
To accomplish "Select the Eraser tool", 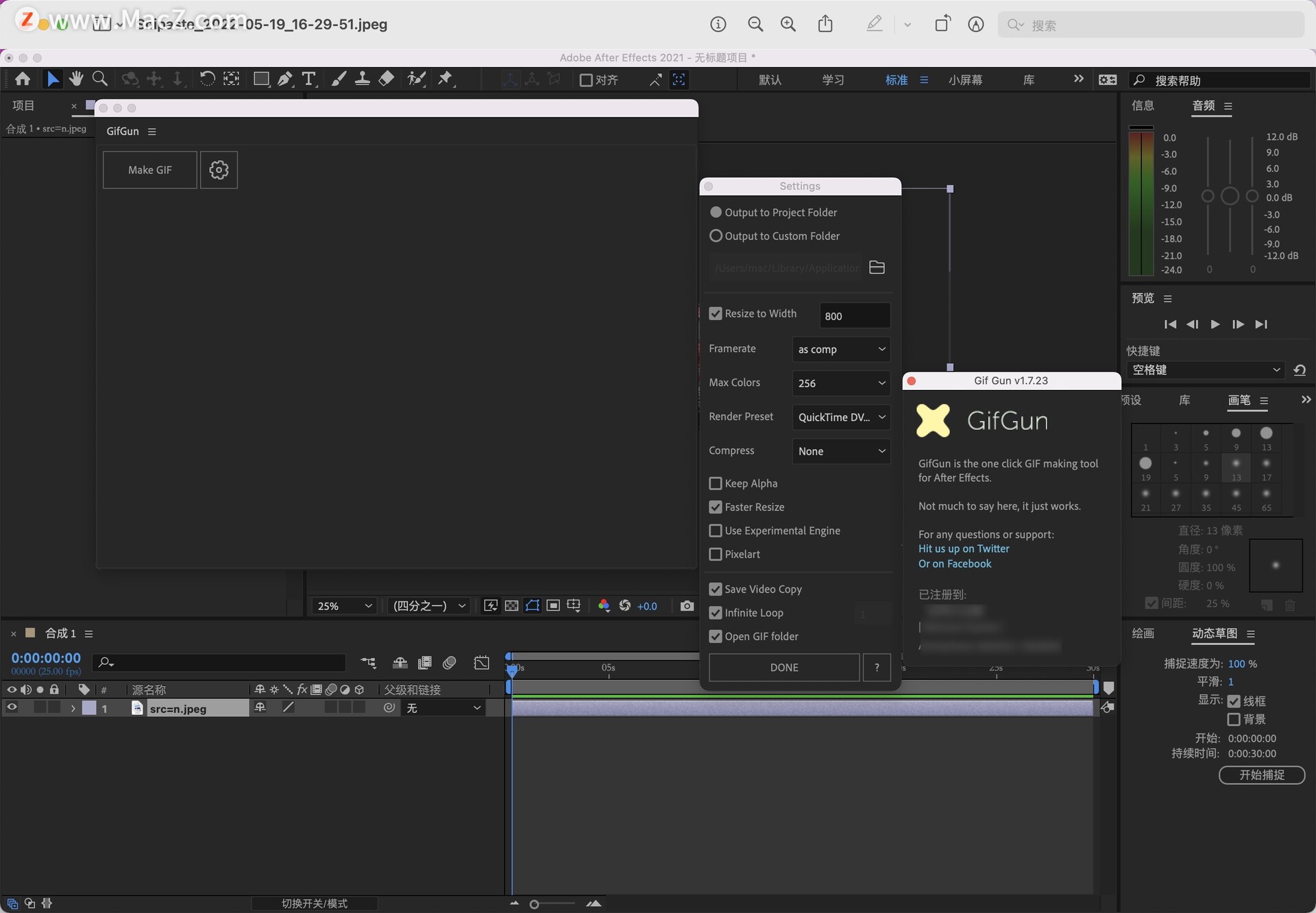I will [387, 79].
